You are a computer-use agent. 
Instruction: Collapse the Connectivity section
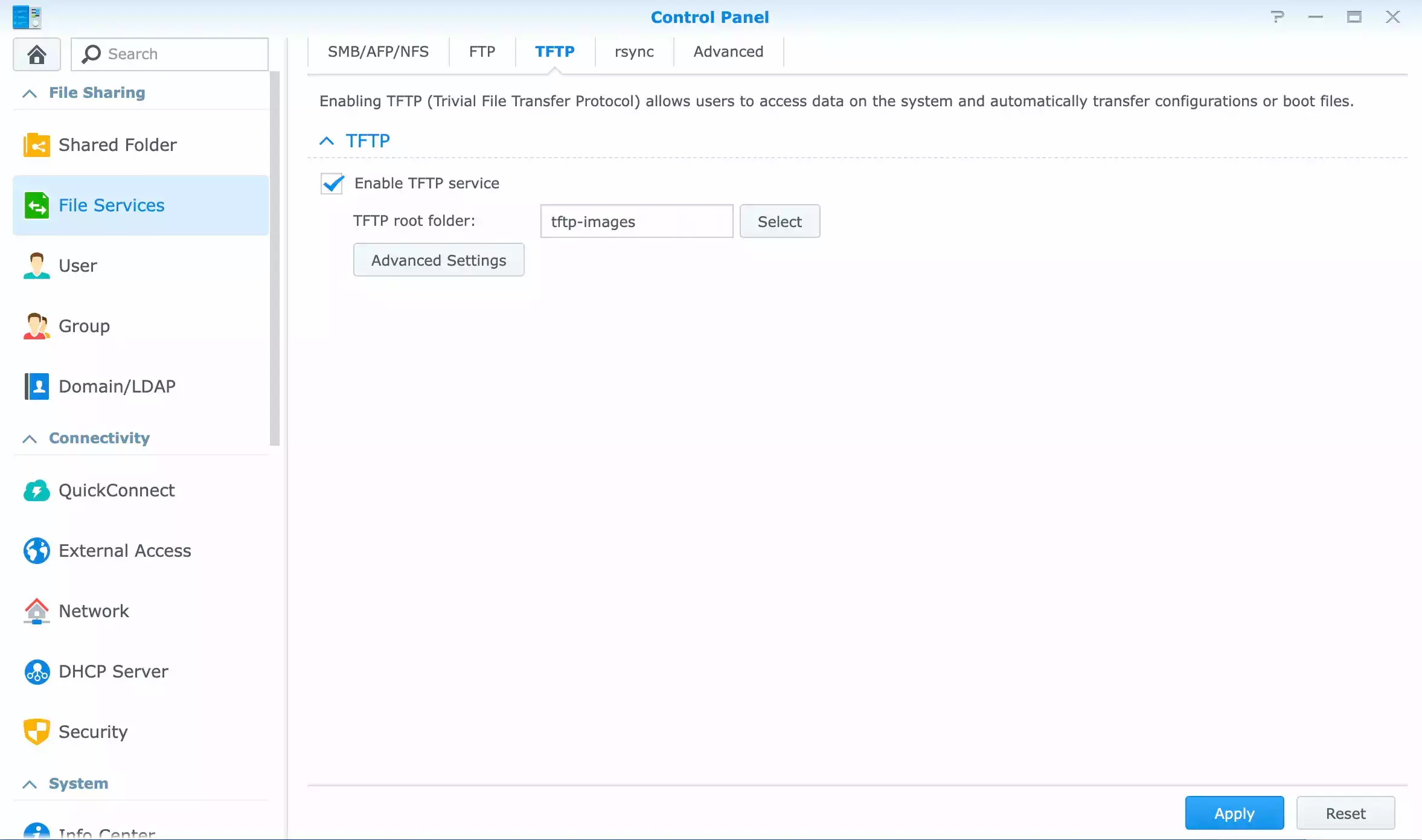tap(30, 438)
